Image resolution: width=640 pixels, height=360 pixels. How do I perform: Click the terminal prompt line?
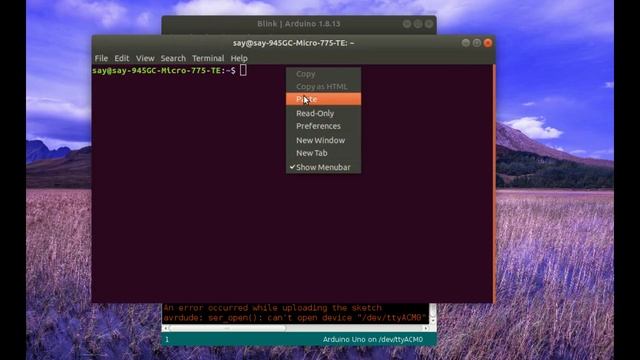169,71
